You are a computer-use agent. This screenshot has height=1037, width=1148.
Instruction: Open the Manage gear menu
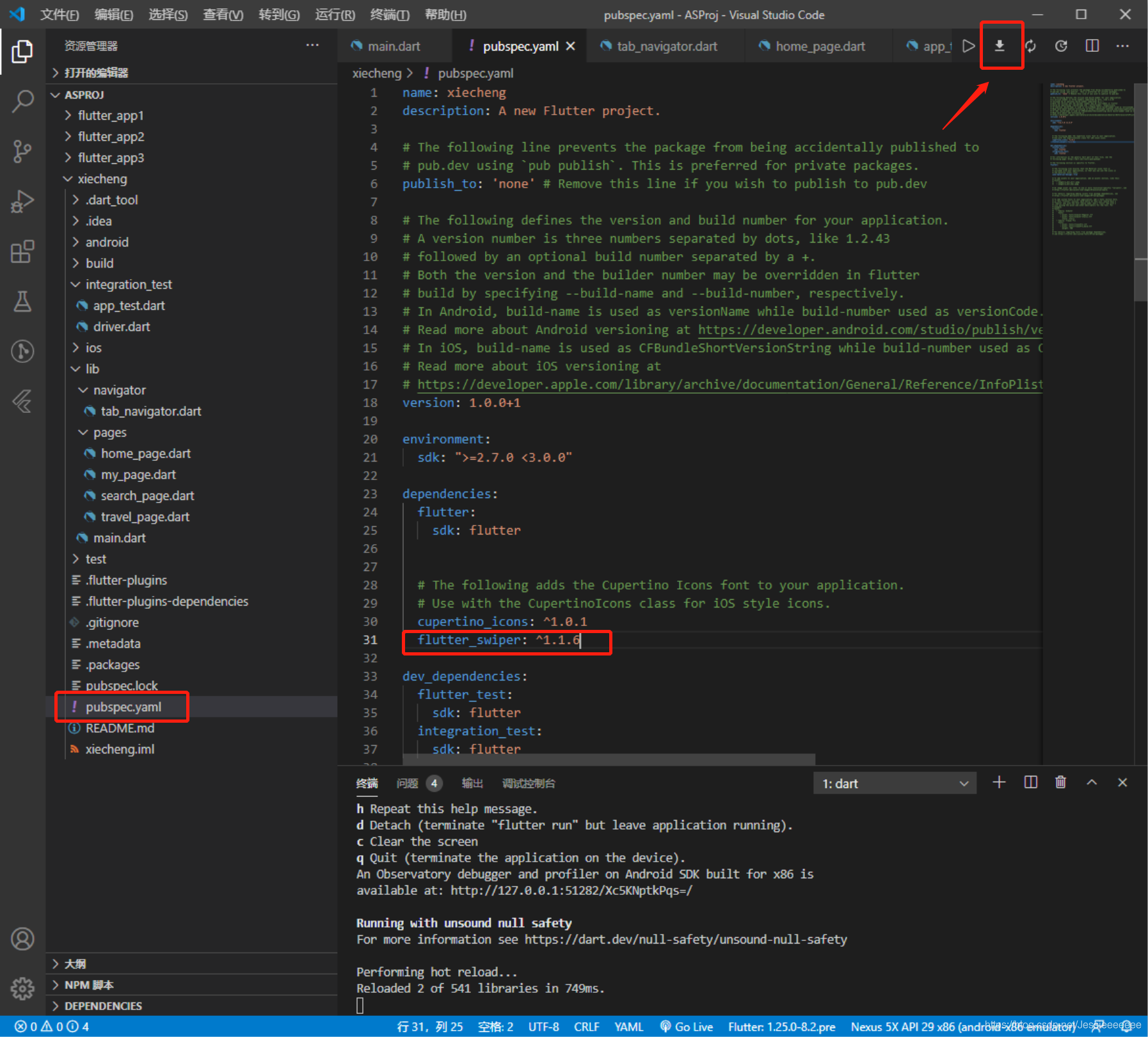(22, 988)
